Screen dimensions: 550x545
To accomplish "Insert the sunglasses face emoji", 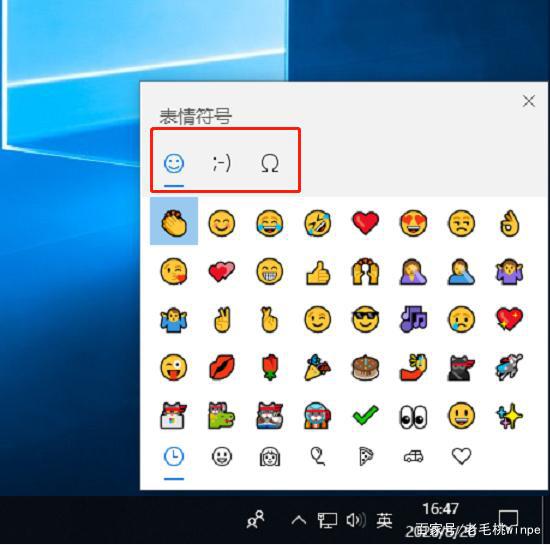I will pos(365,319).
